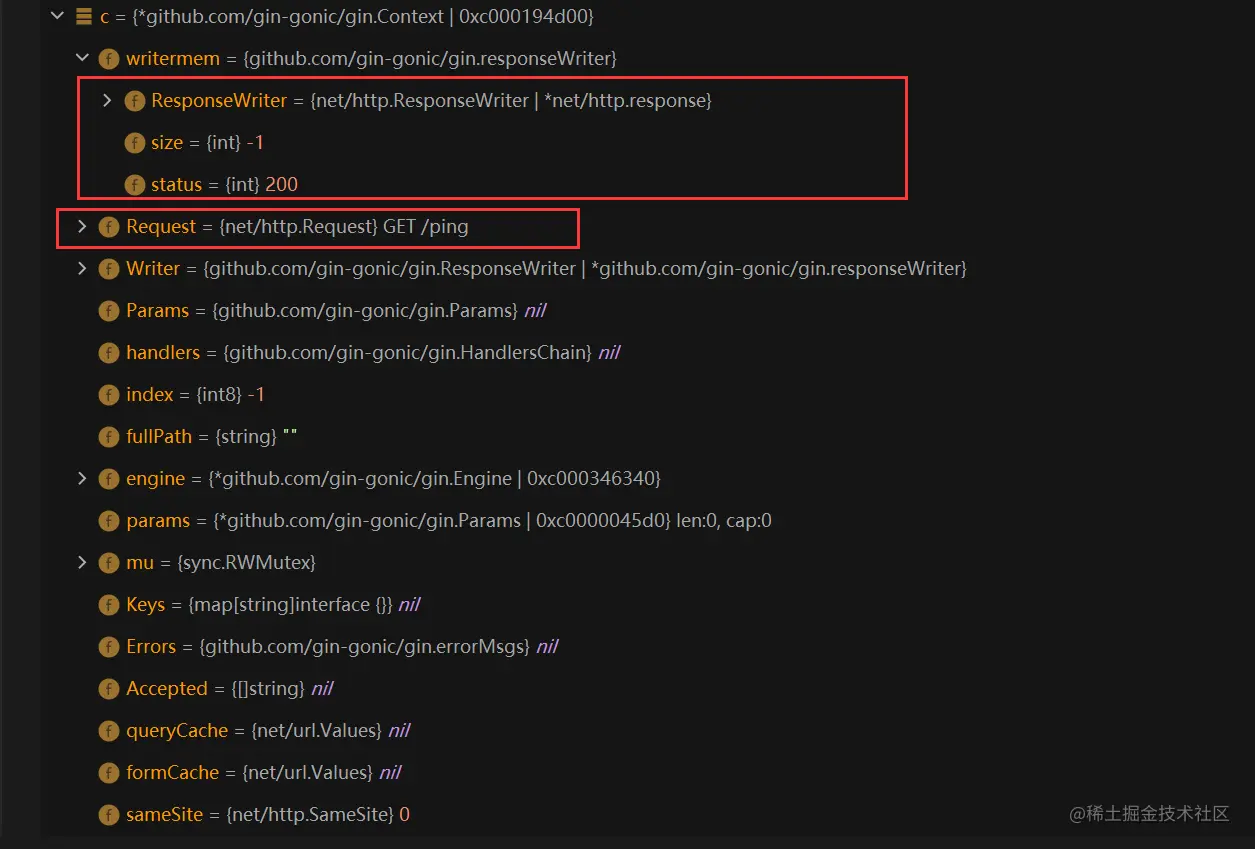
Task: Collapse the writermem field node
Action: tap(82, 59)
